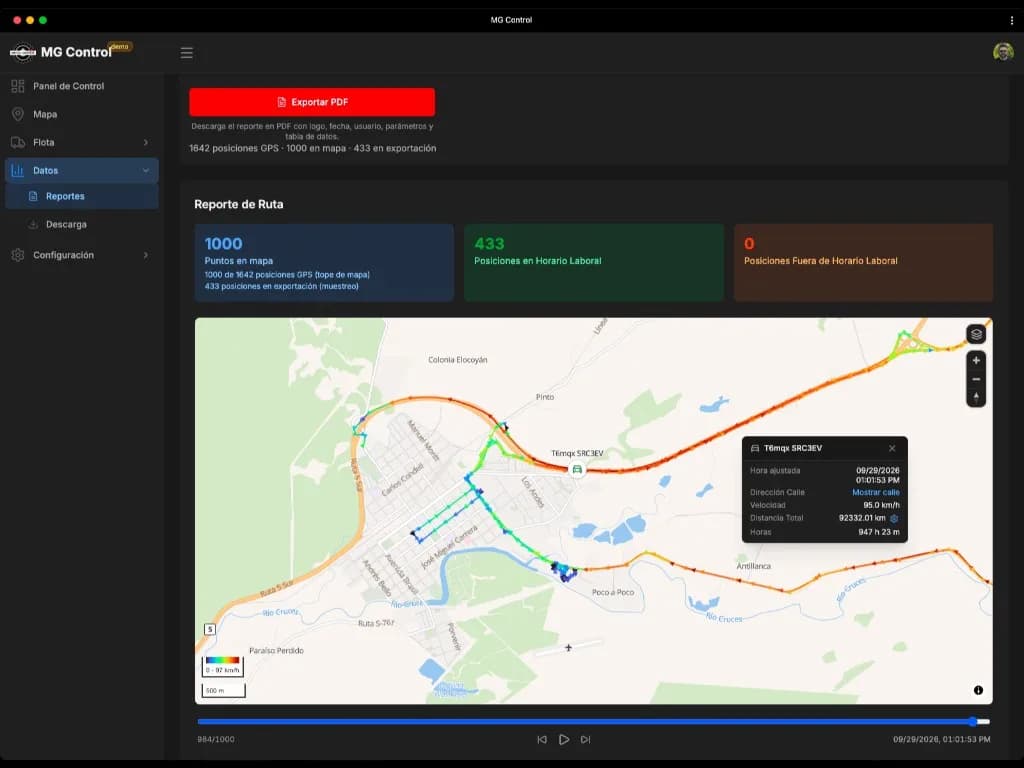Viewport: 1024px width, 768px height.
Task: Open the map layers selector
Action: point(976,334)
